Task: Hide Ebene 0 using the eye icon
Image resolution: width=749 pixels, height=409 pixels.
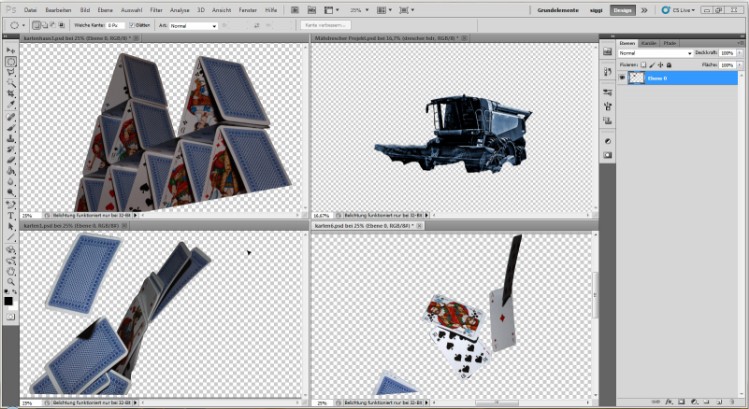Action: point(622,78)
